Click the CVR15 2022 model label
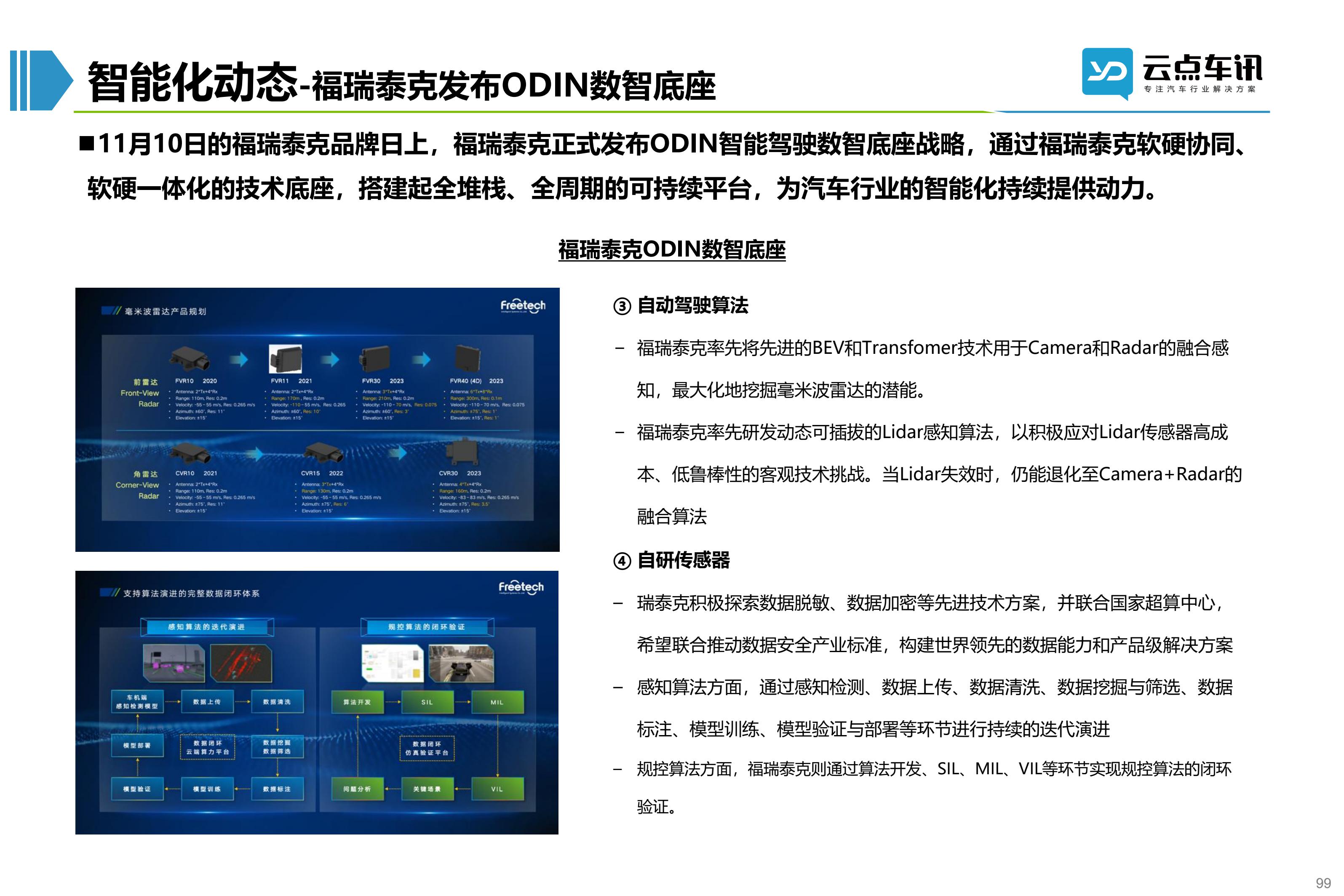The image size is (1344, 896). (322, 474)
